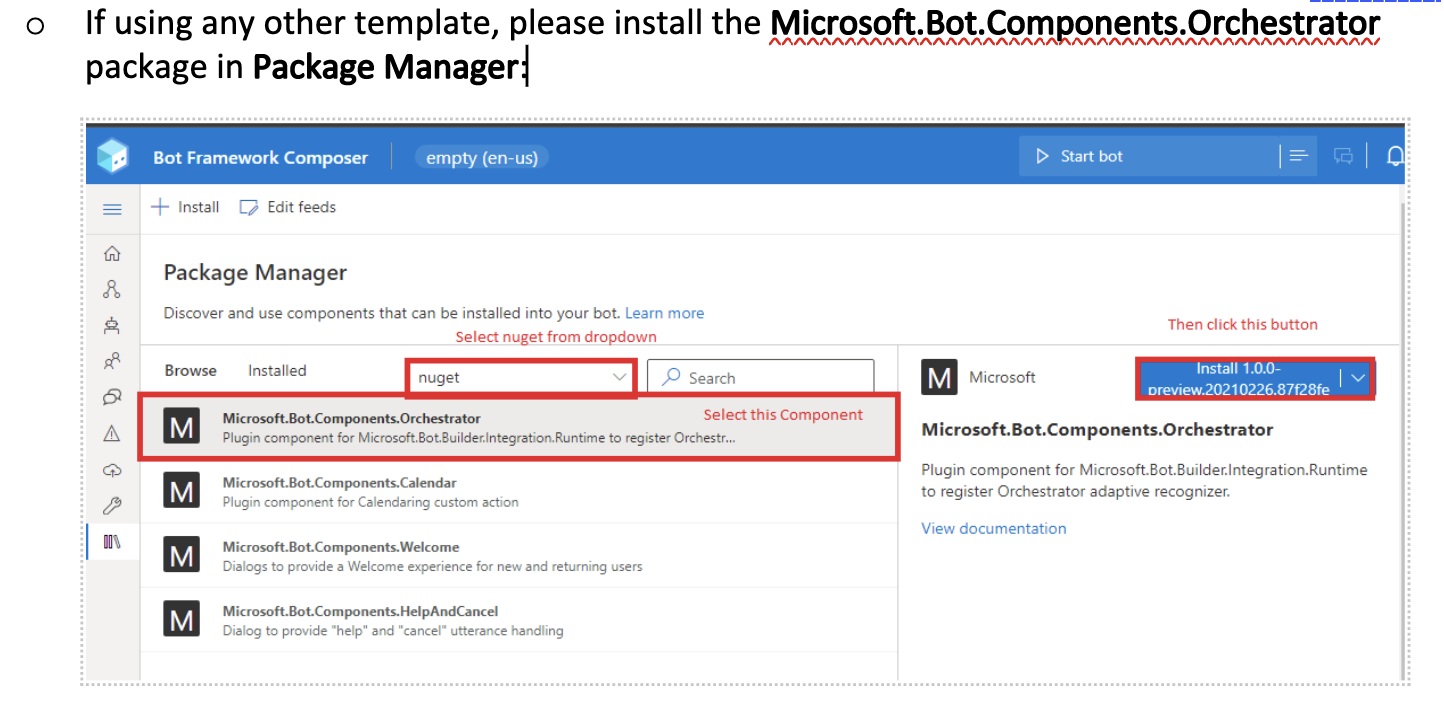Collapse the navigation with the hamburger menu
The width and height of the screenshot is (1444, 708).
(x=112, y=208)
